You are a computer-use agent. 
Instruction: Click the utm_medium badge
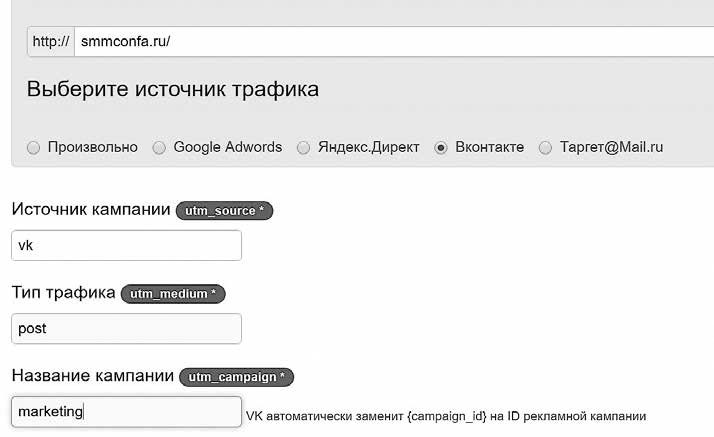173,294
